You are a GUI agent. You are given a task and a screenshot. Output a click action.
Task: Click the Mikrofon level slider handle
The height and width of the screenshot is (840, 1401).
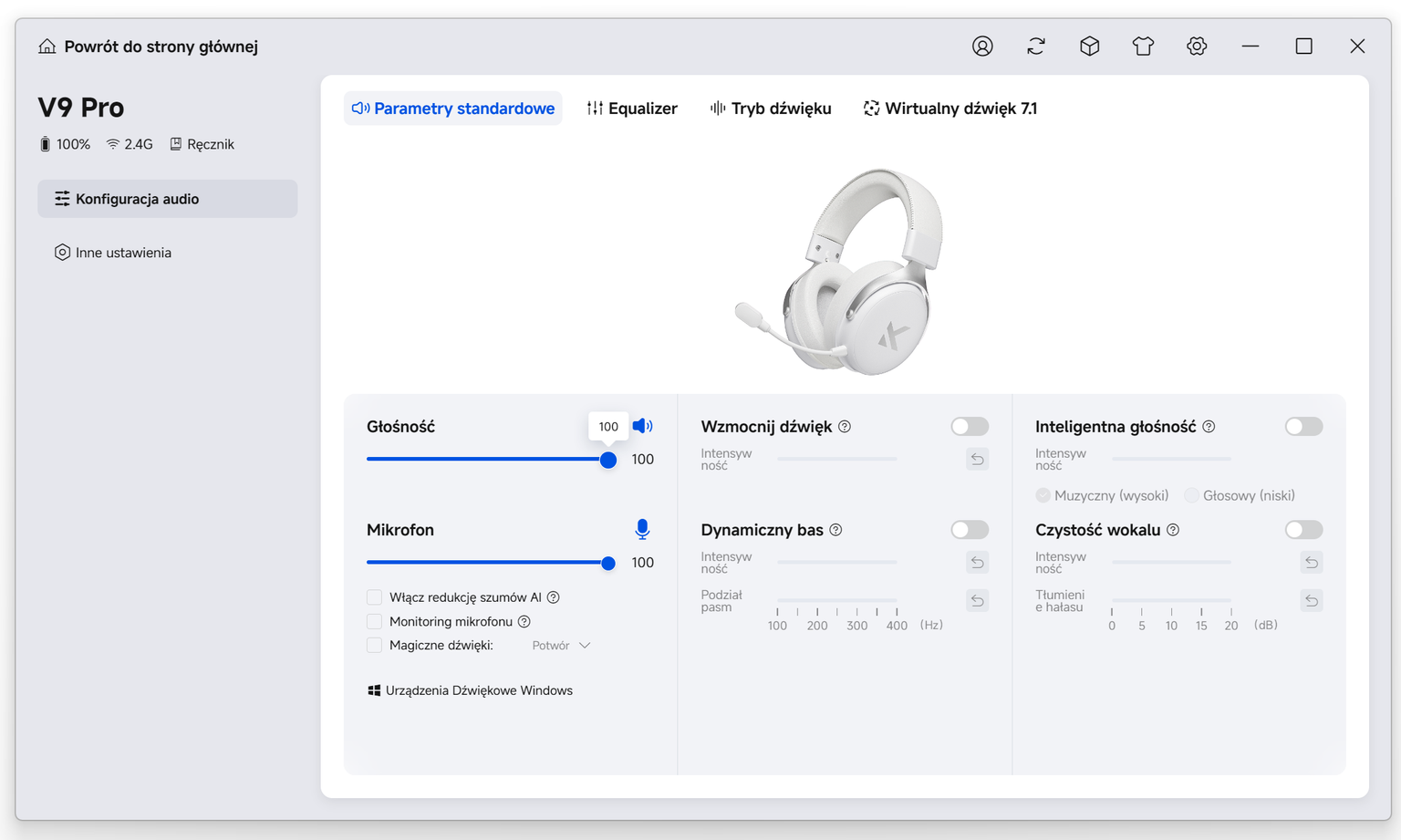[x=608, y=563]
